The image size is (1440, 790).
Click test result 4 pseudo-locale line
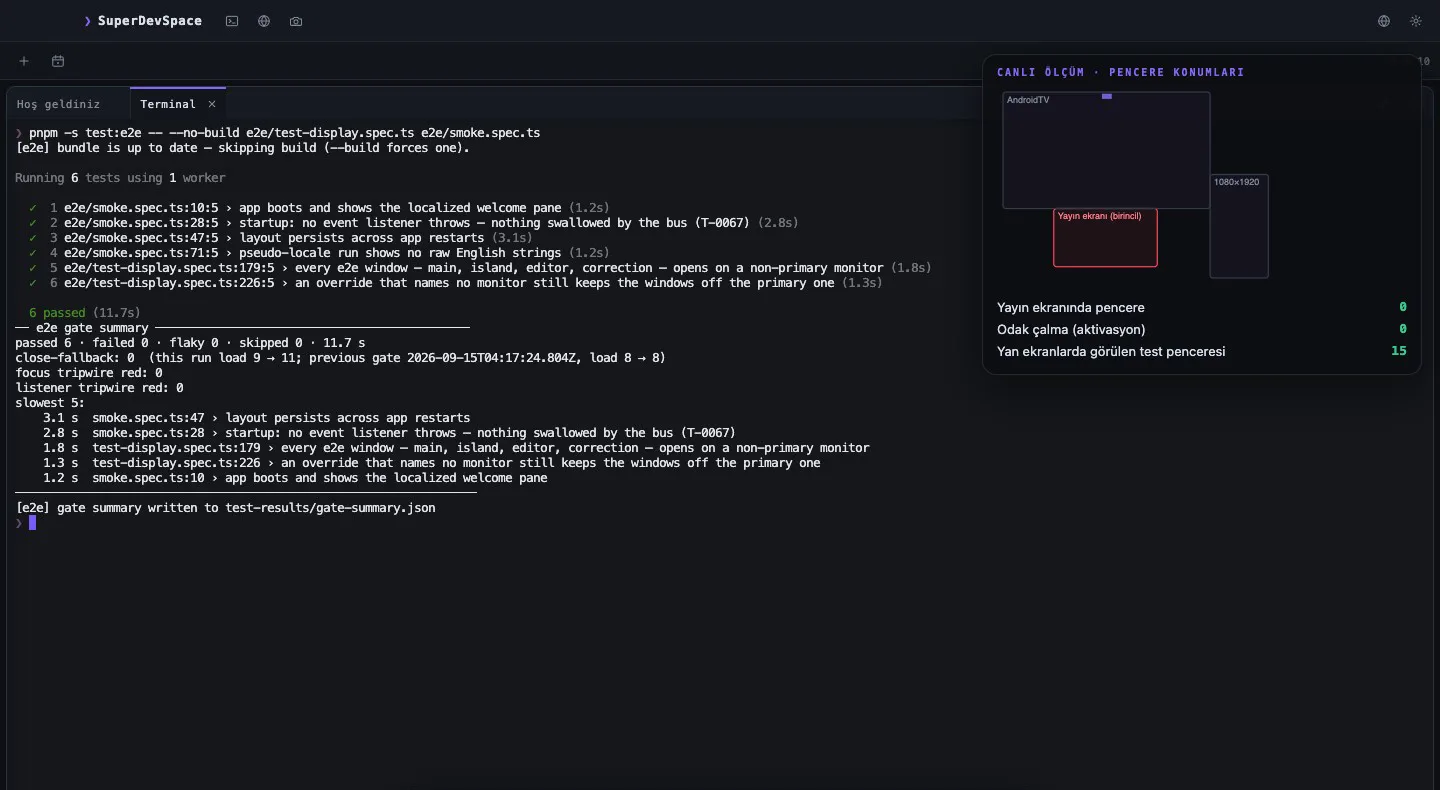coord(319,253)
